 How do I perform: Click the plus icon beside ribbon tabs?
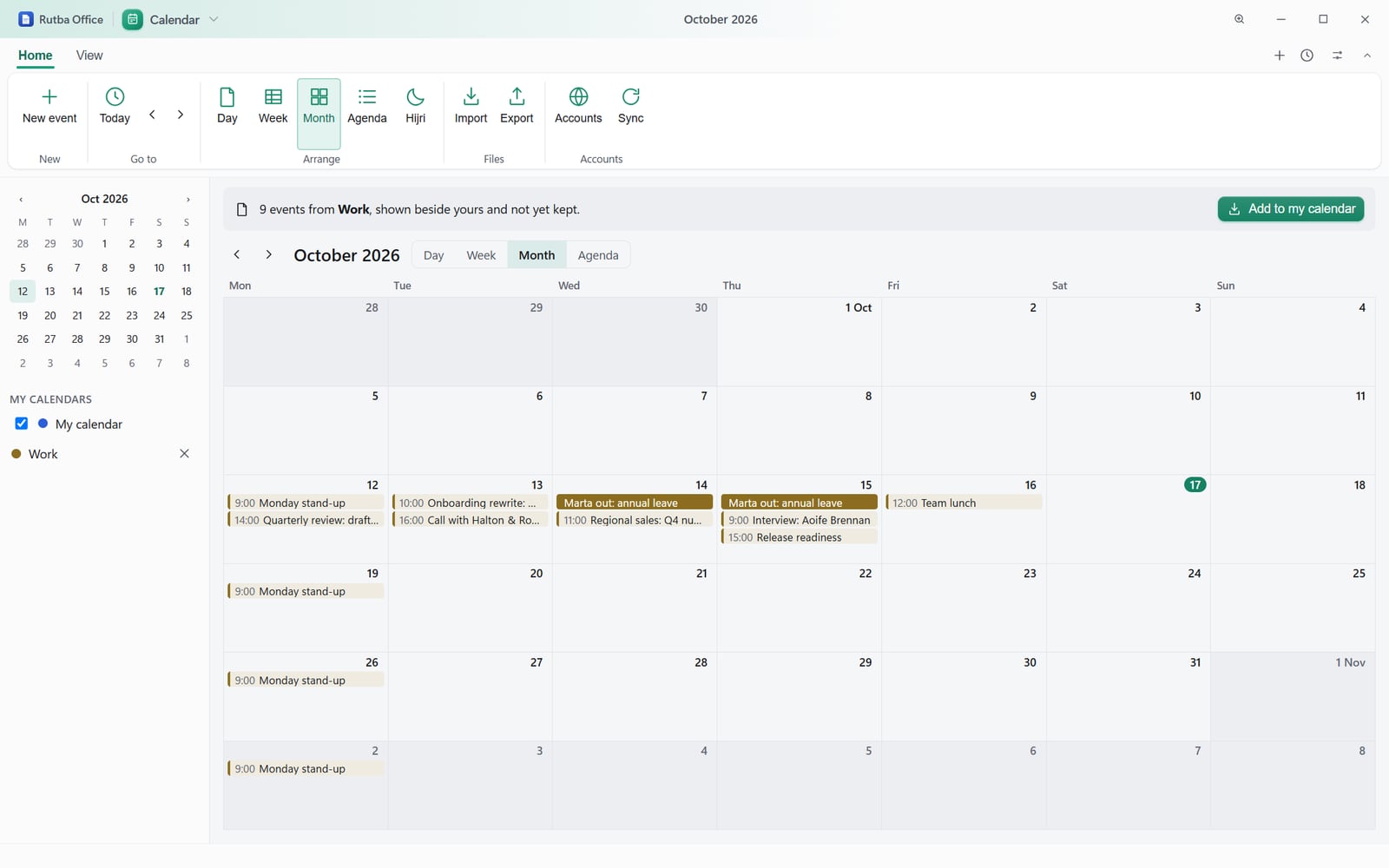pyautogui.click(x=1279, y=56)
